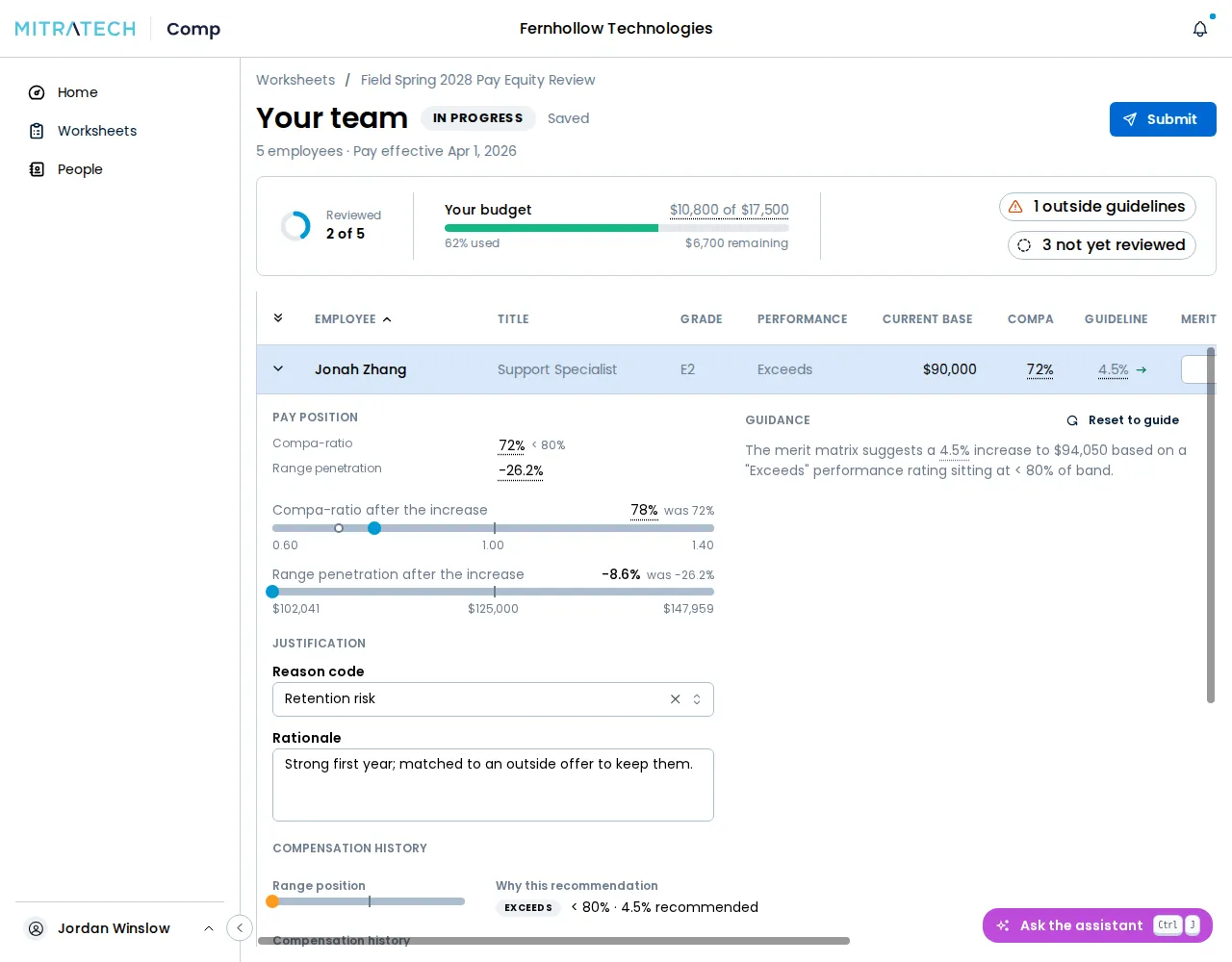Open the Jordan Winslow user menu
Image resolution: width=1232 pixels, height=962 pixels.
click(x=120, y=928)
